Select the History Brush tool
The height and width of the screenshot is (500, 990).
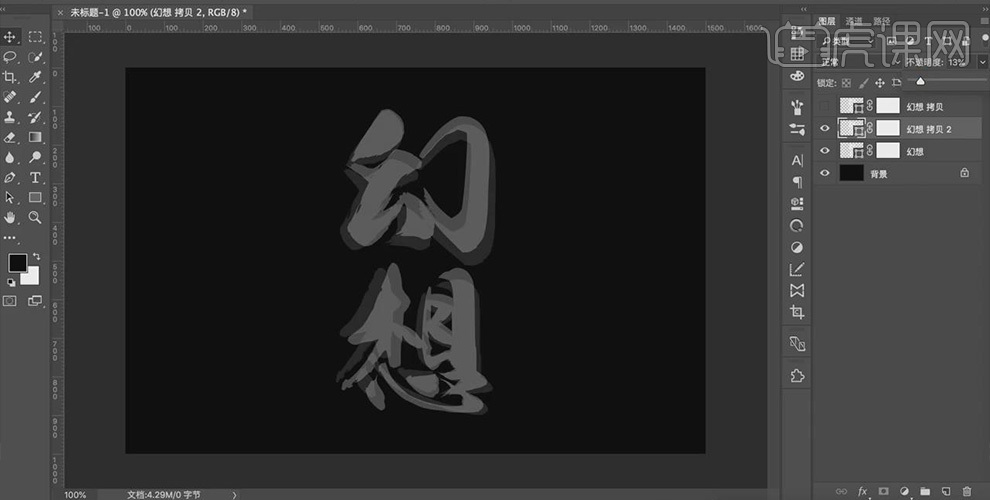point(35,117)
